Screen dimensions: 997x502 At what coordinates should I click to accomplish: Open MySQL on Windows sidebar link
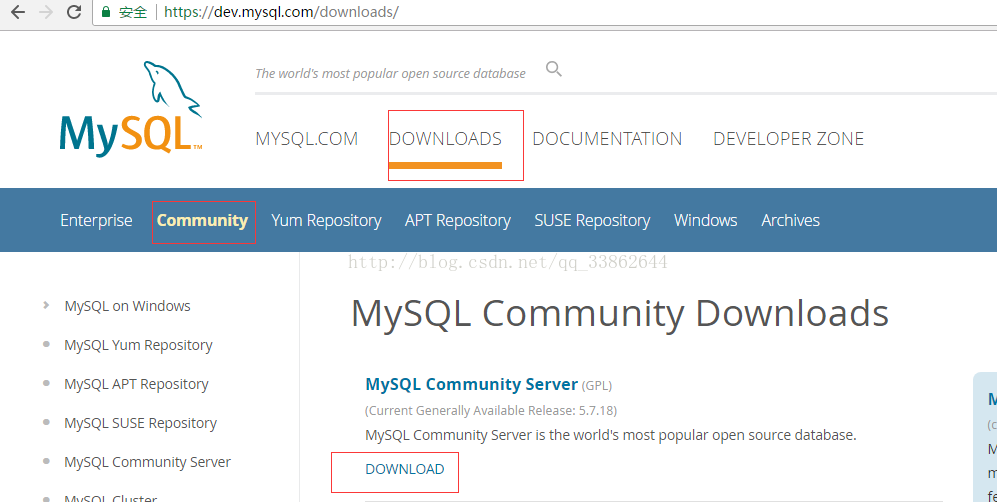point(127,306)
